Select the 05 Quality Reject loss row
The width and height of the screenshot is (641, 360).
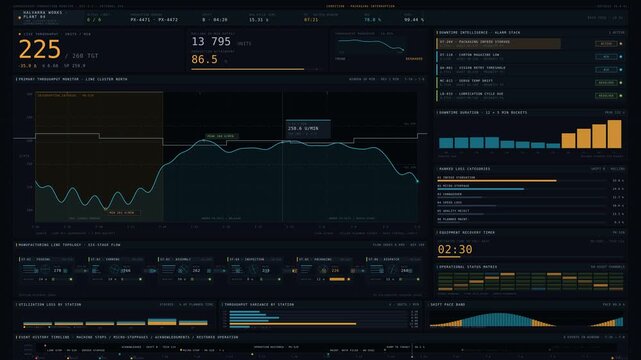tap(530, 212)
